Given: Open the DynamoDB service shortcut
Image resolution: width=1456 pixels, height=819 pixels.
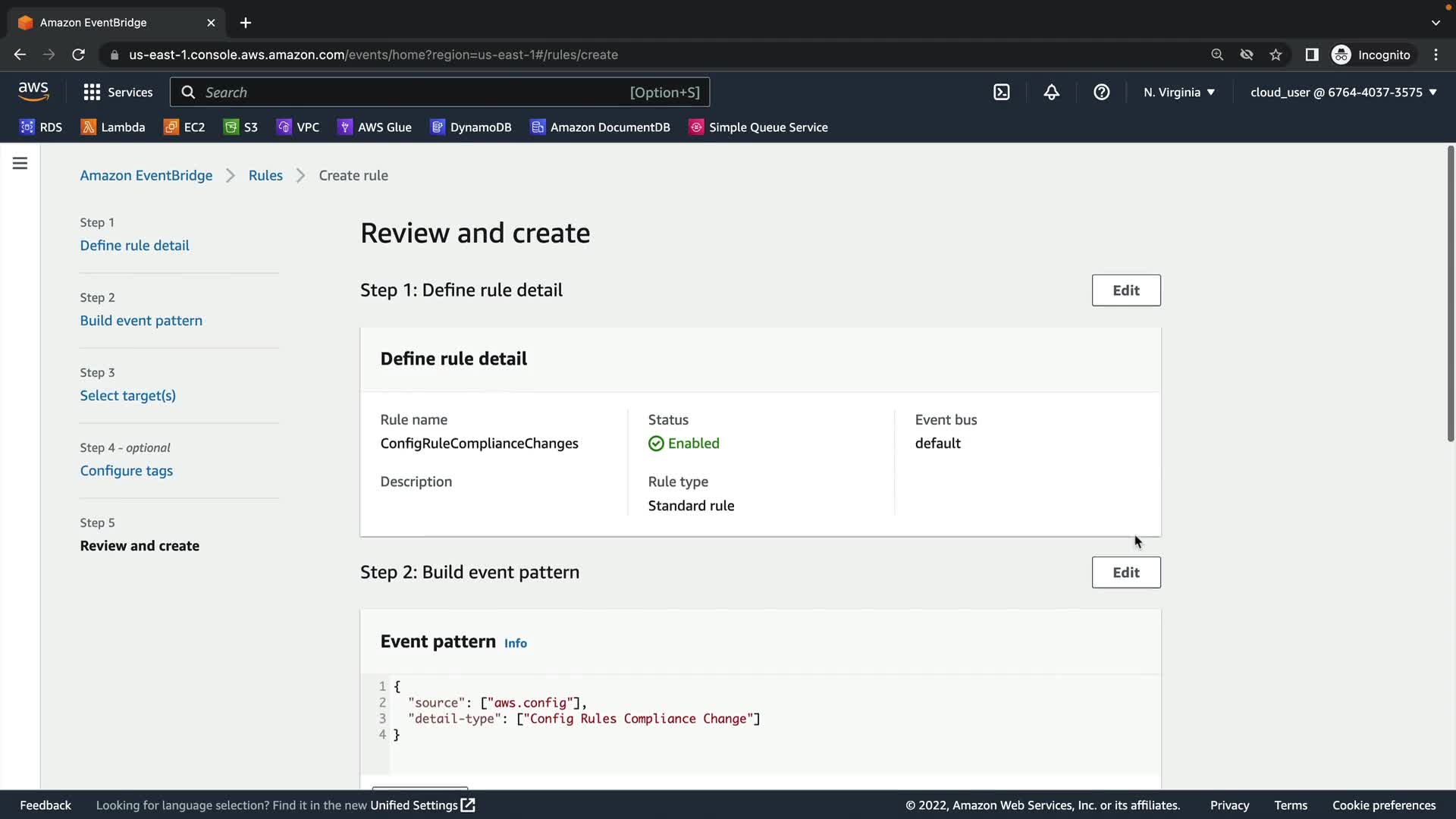Looking at the screenshot, I should click(471, 127).
